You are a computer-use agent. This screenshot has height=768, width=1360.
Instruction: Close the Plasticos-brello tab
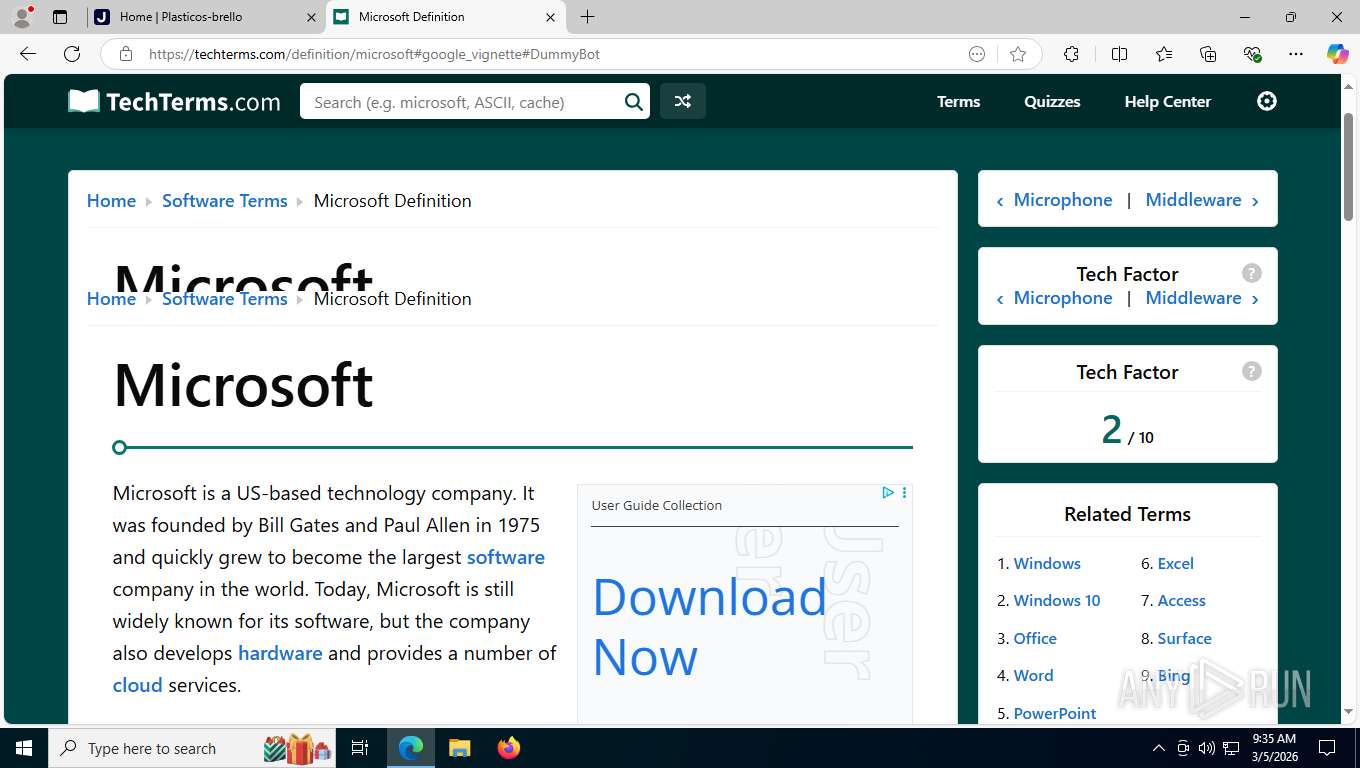click(x=310, y=17)
